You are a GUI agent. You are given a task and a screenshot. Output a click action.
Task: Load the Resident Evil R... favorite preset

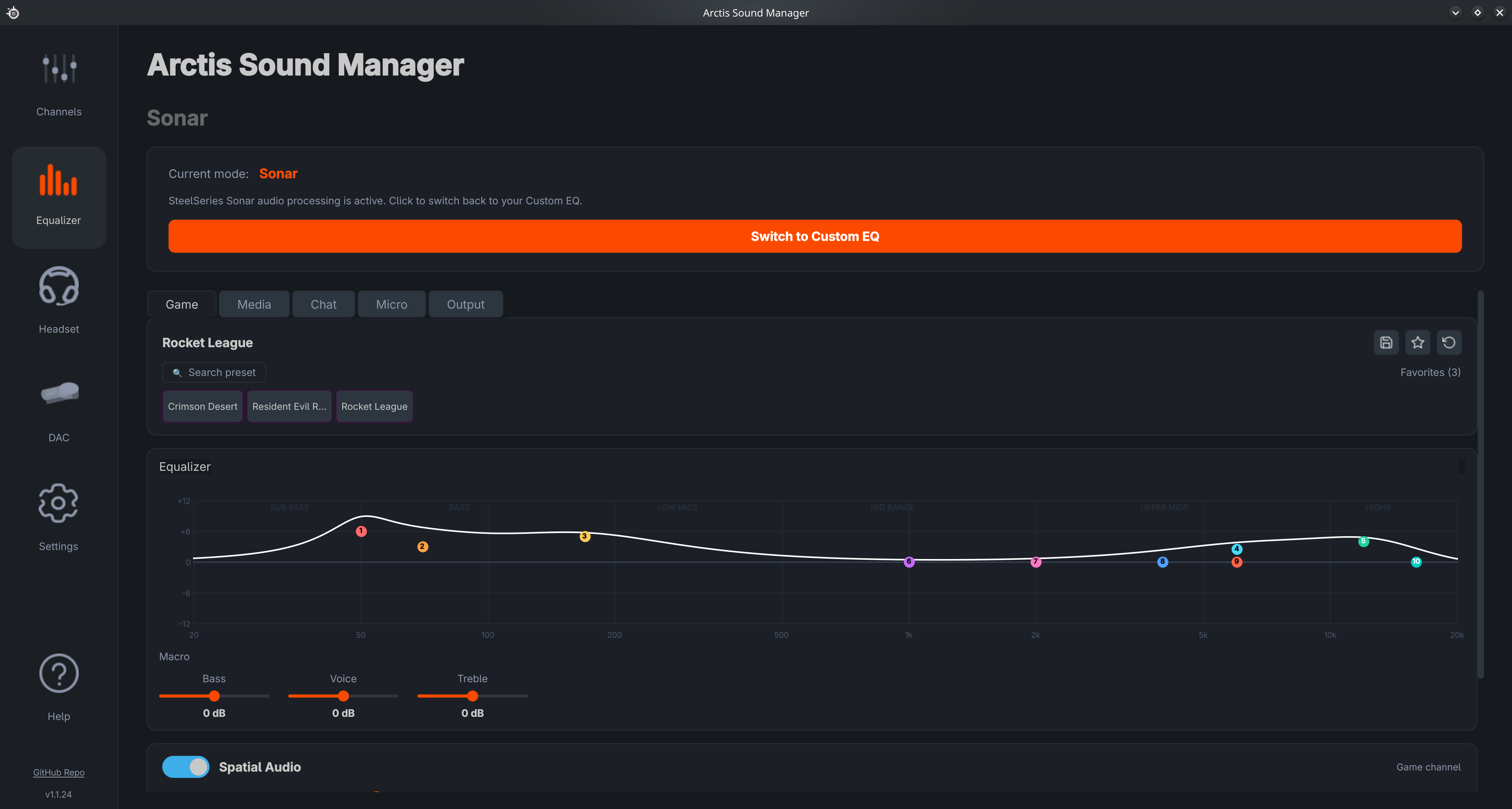(x=289, y=407)
